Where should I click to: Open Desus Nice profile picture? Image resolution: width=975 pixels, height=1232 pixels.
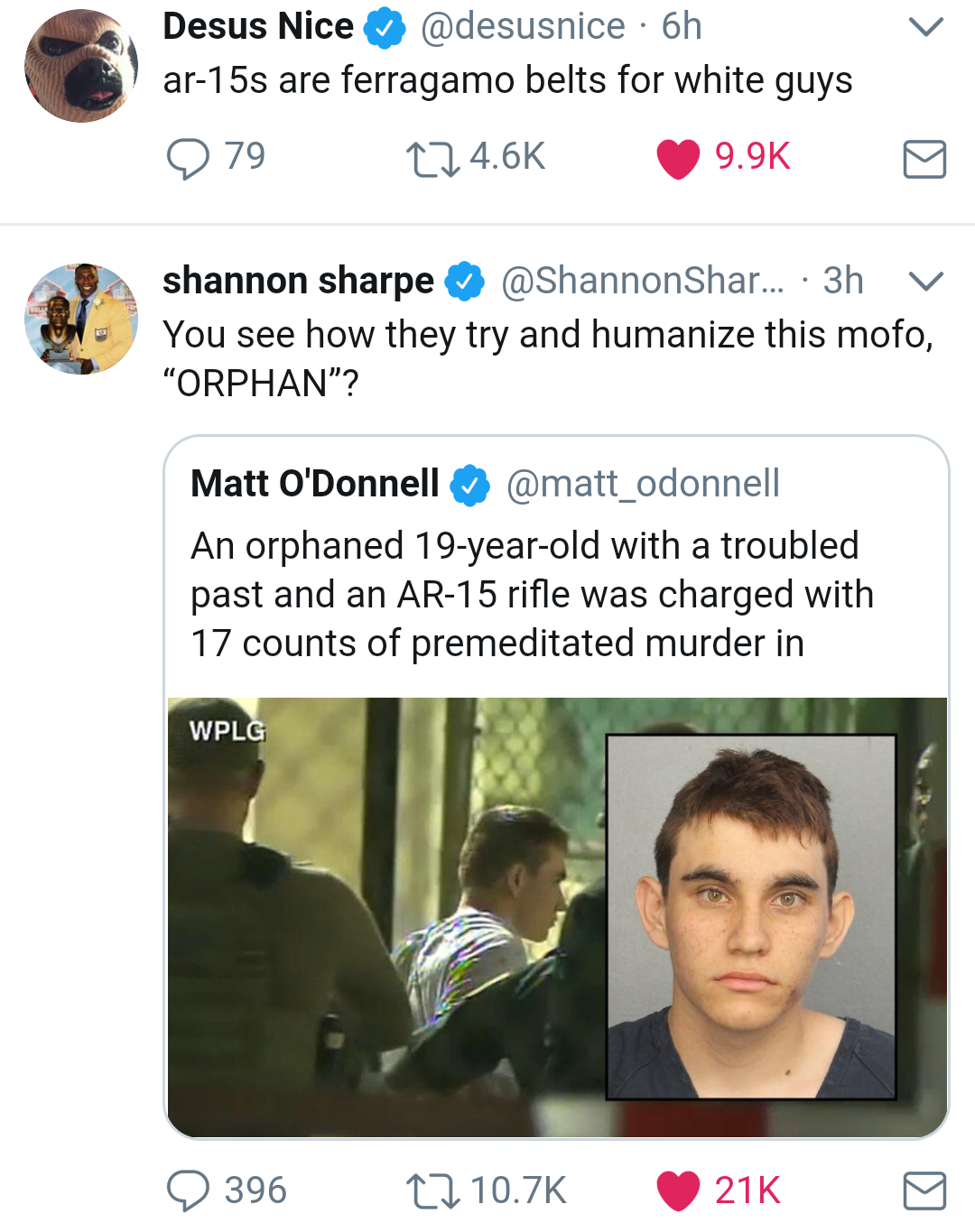81,66
